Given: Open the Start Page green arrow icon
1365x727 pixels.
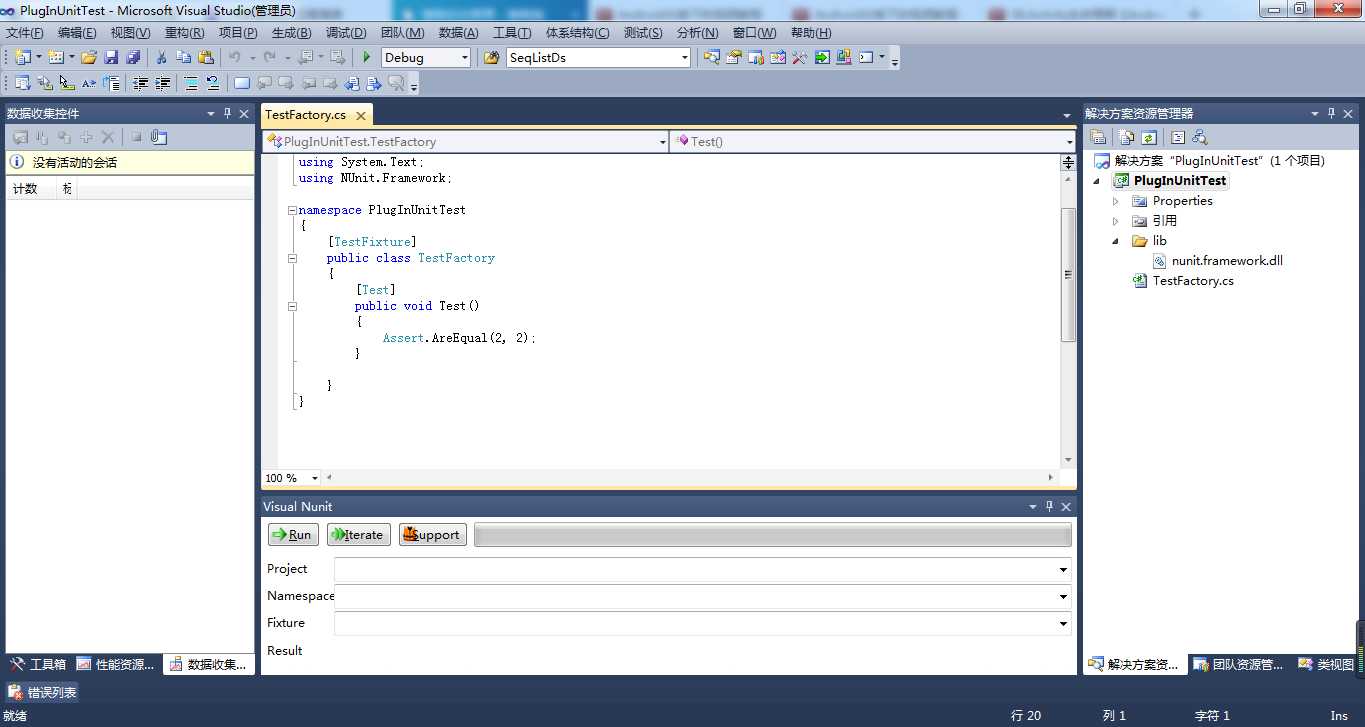Looking at the screenshot, I should (822, 57).
